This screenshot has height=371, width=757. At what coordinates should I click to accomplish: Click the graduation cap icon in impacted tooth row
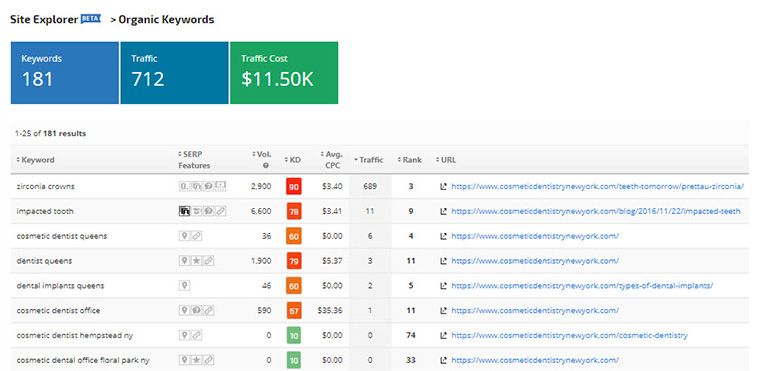(196, 211)
